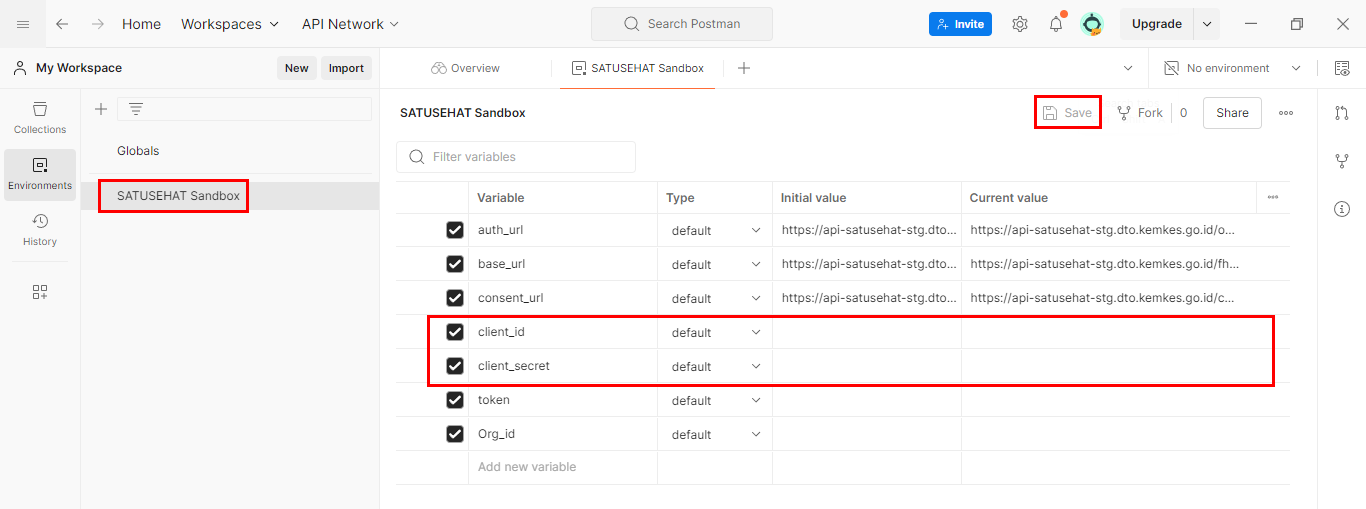Open type dropdown for base_url
Image resolution: width=1366 pixels, height=509 pixels.
click(715, 264)
